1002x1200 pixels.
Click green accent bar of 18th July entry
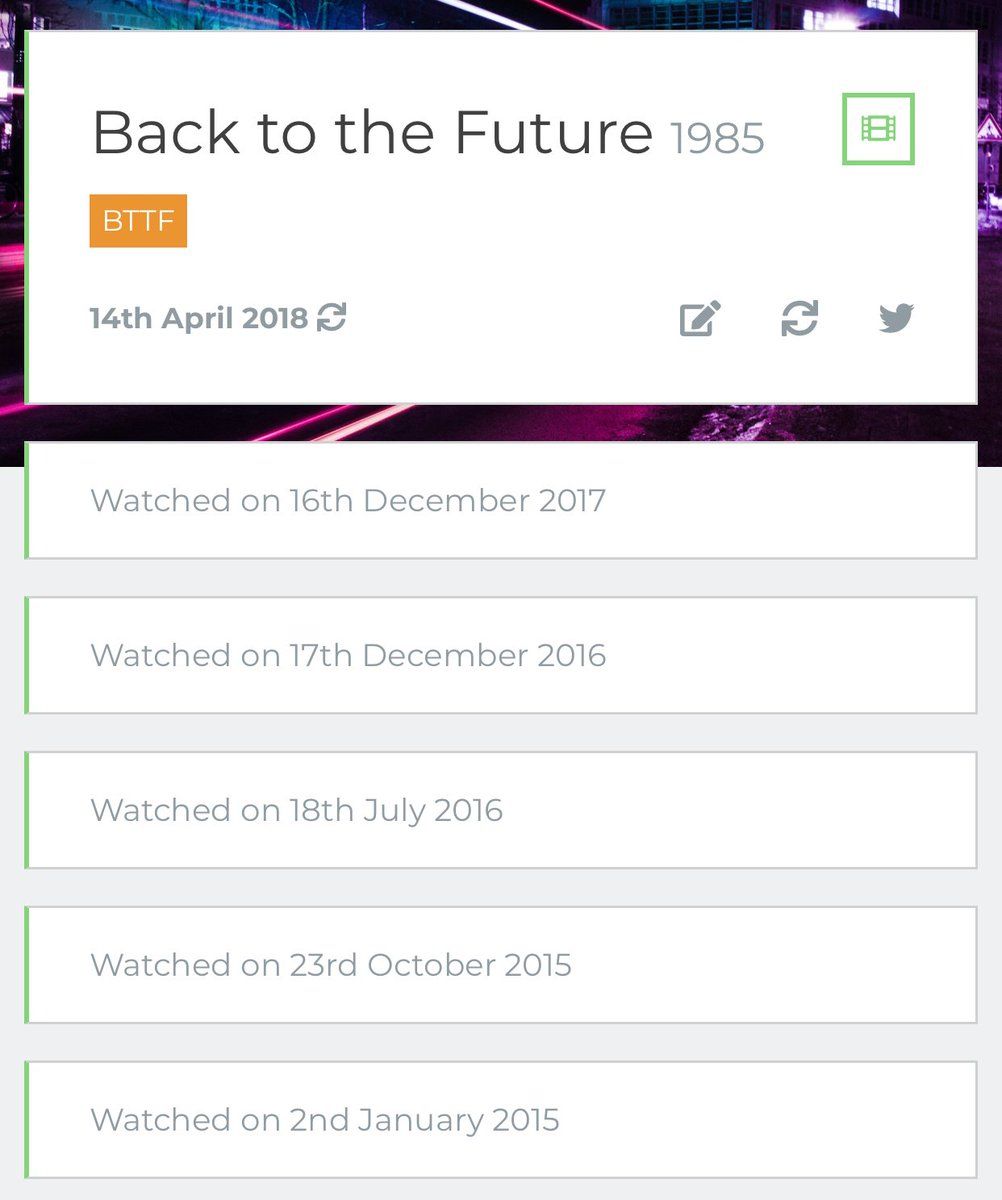tap(26, 810)
